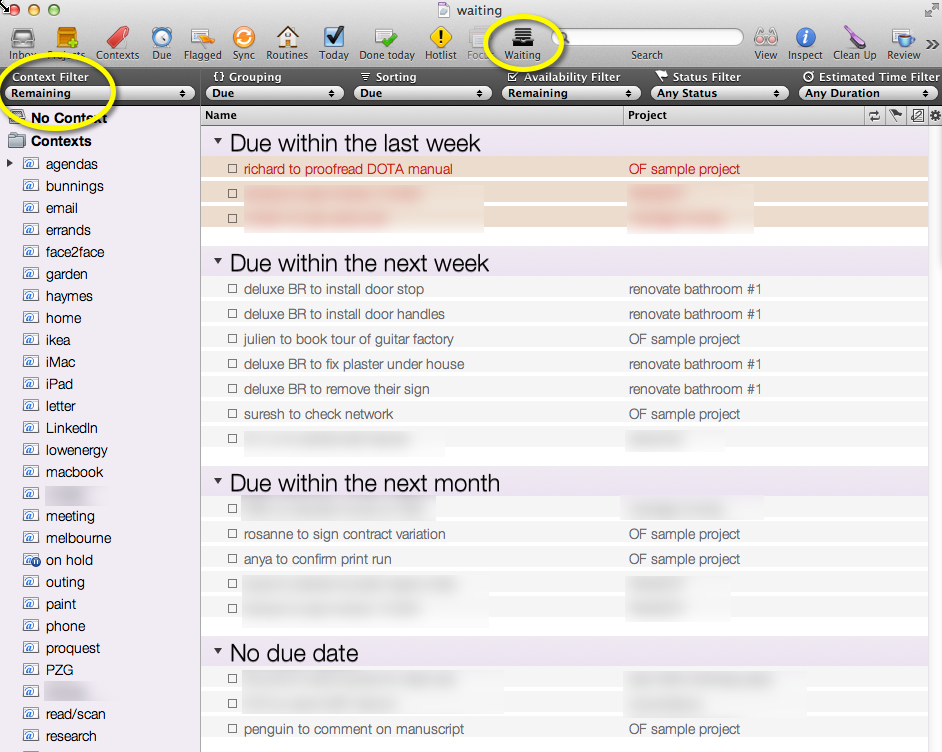942x752 pixels.
Task: Show Flagged items via toolbar
Action: tap(203, 41)
